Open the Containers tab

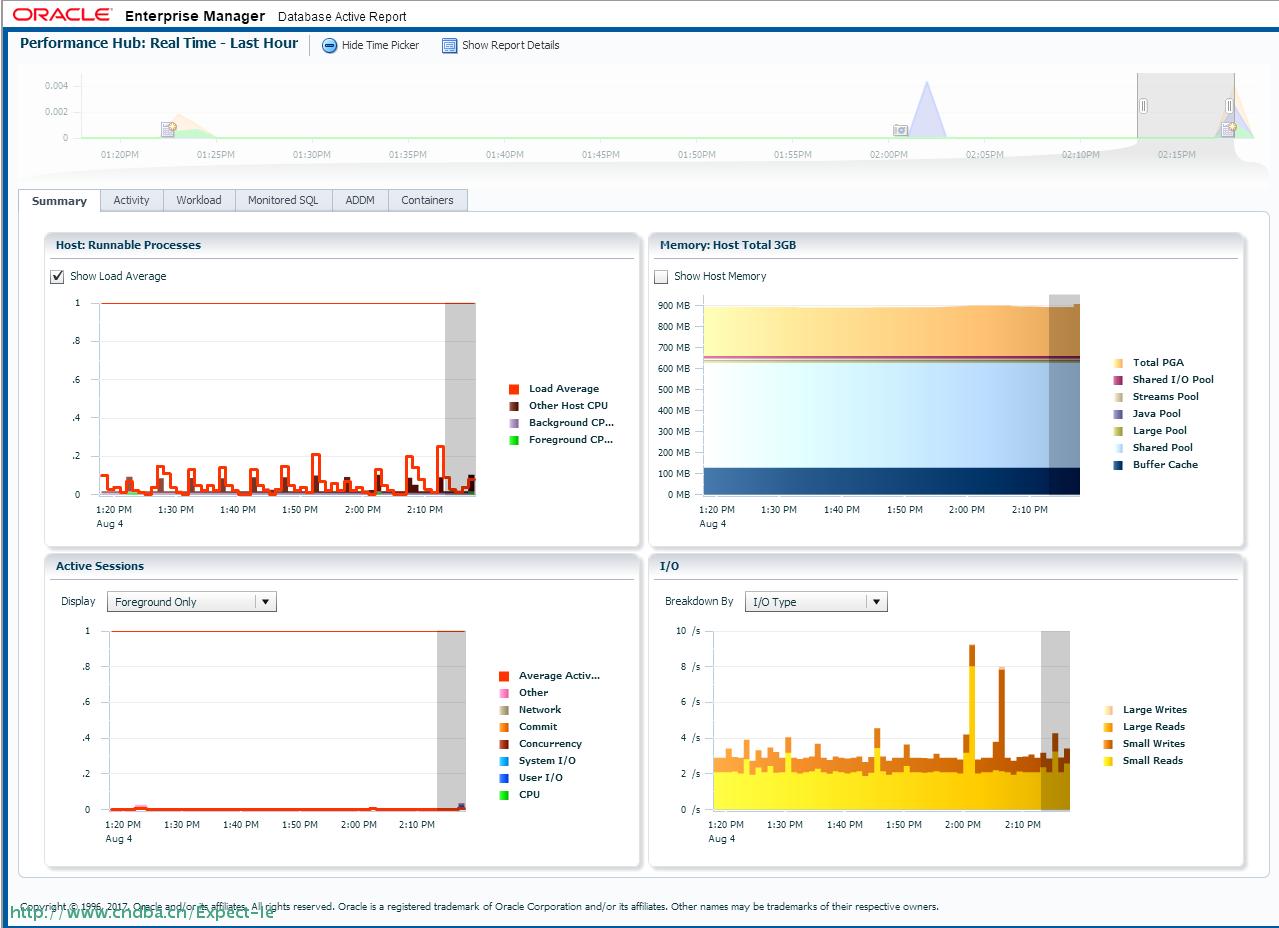pyautogui.click(x=427, y=200)
